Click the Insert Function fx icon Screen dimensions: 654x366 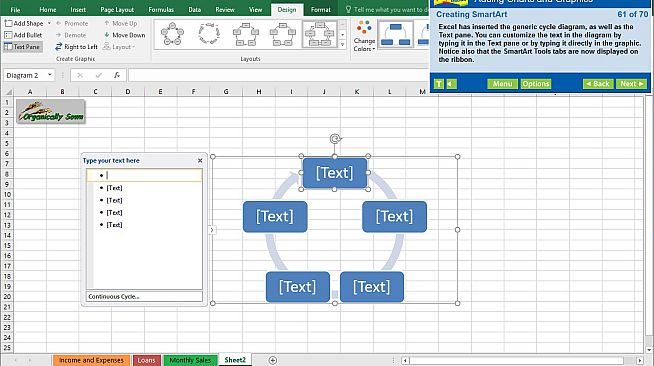[x=117, y=75]
